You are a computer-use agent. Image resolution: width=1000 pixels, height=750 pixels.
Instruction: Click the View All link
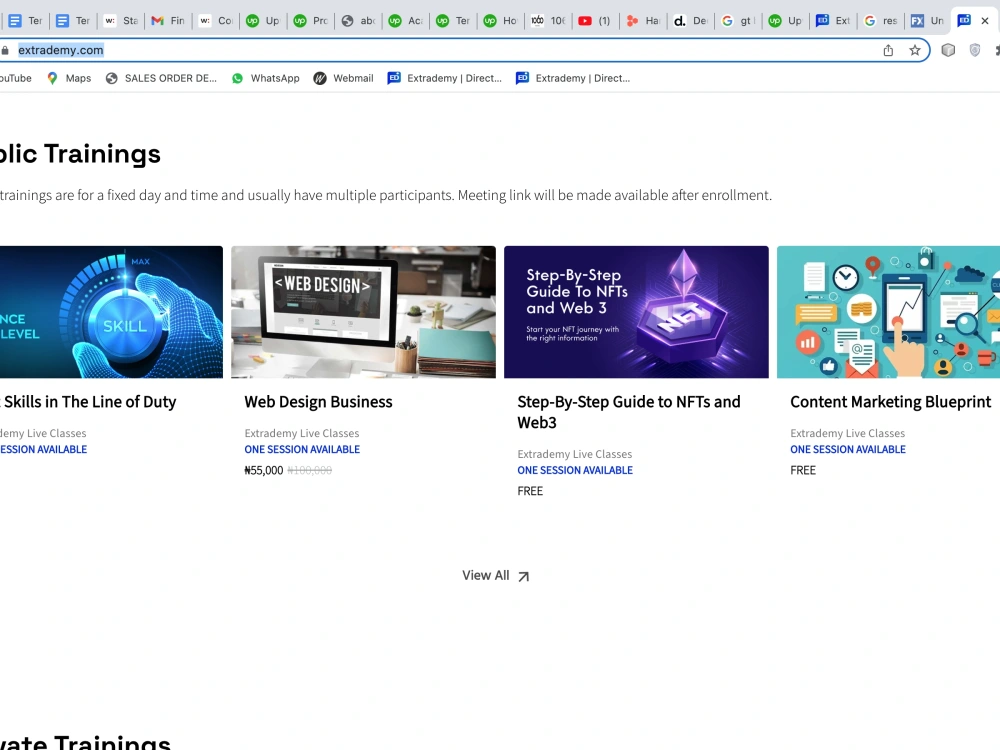[x=496, y=576]
